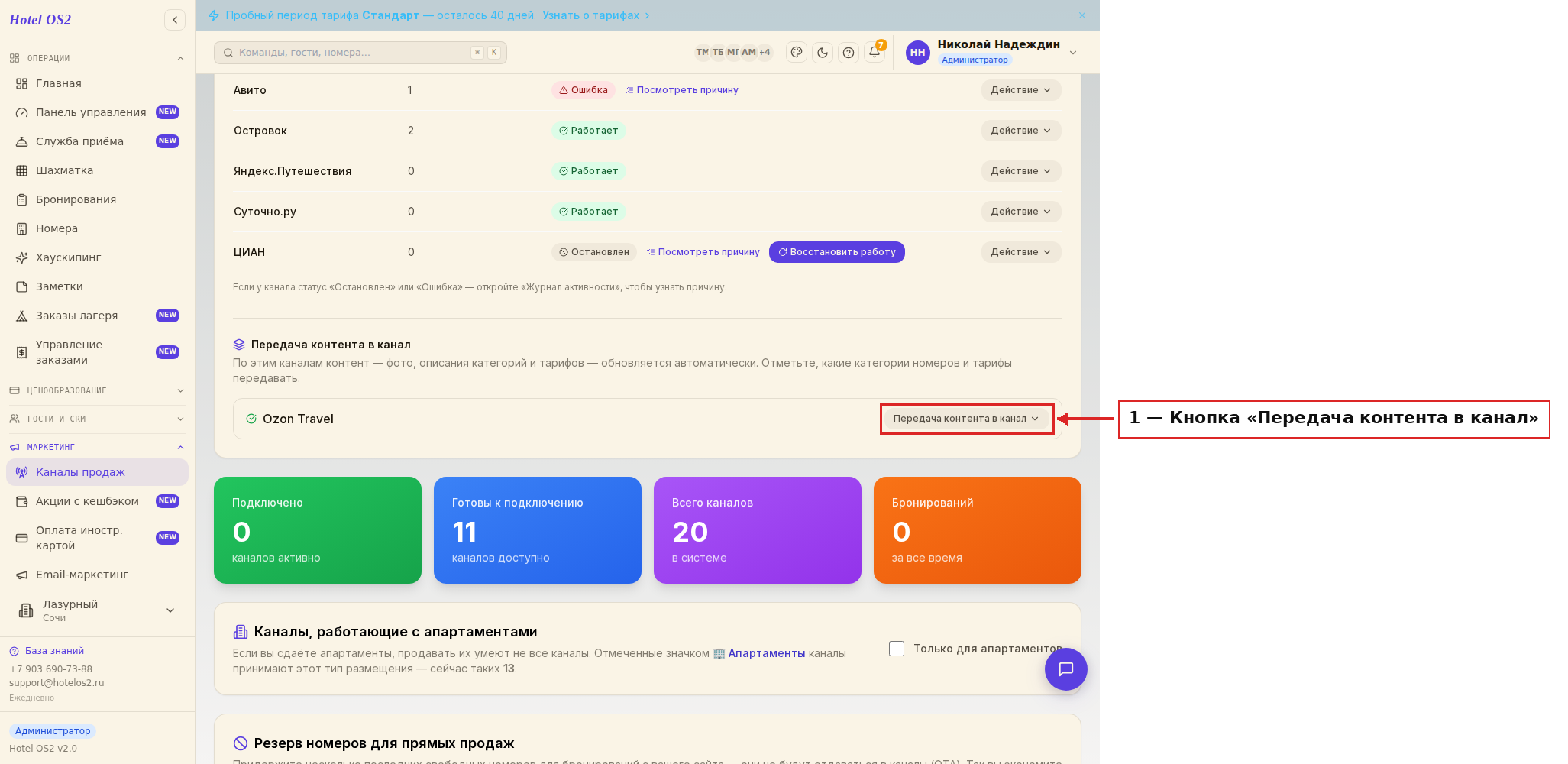
Task: Open the help question-mark icon
Action: point(849,53)
